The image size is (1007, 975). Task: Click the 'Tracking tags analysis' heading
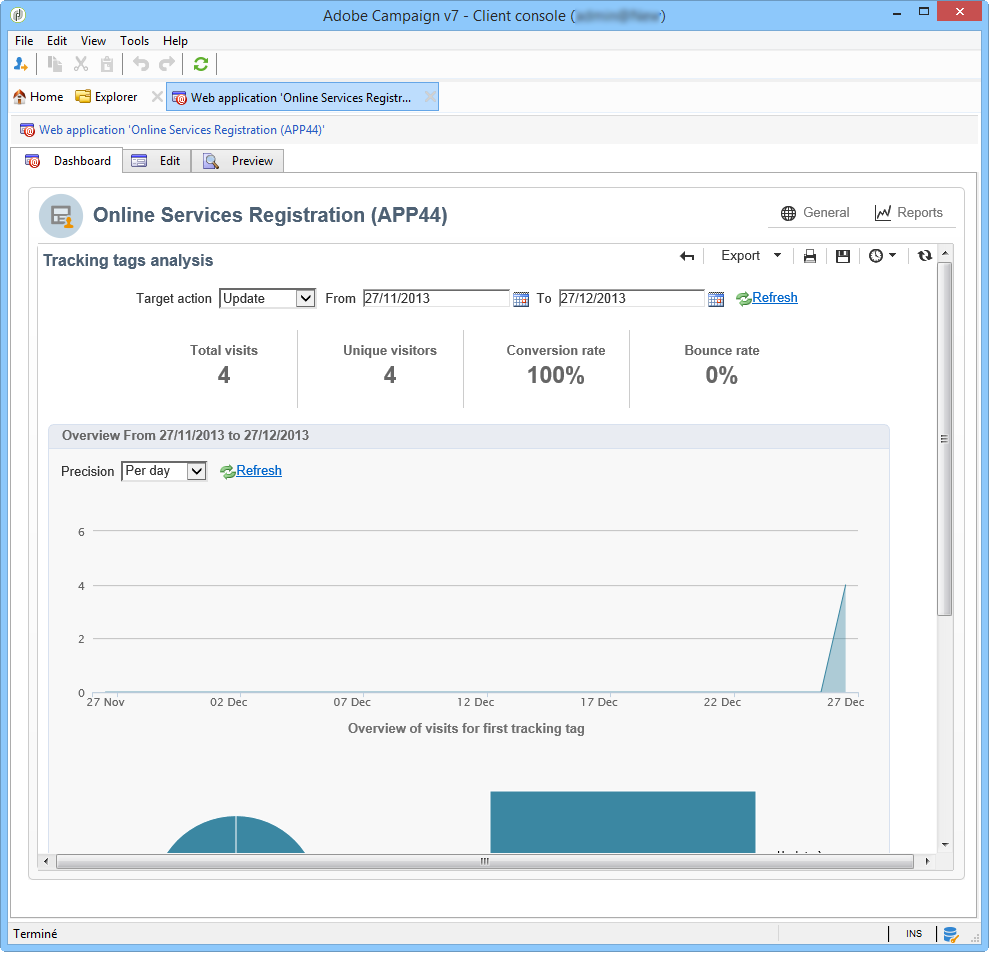pyautogui.click(x=128, y=260)
